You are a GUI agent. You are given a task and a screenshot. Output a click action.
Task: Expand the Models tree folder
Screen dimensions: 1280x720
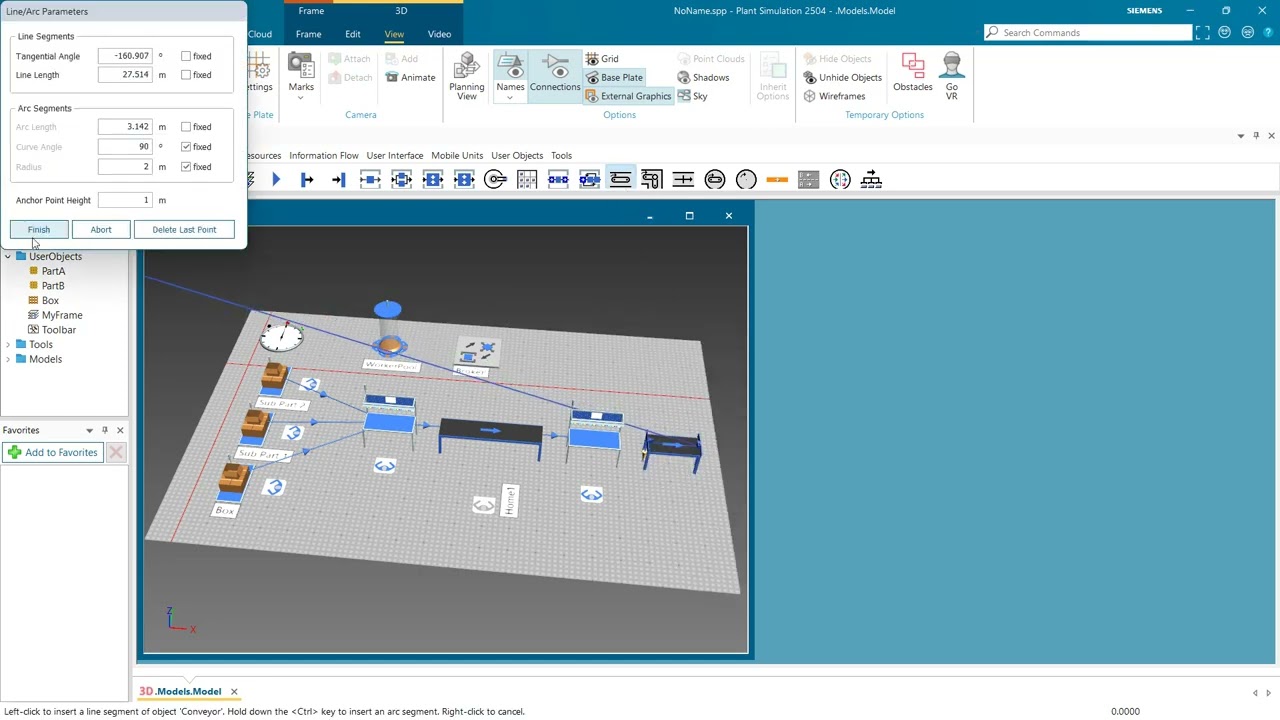click(x=8, y=359)
